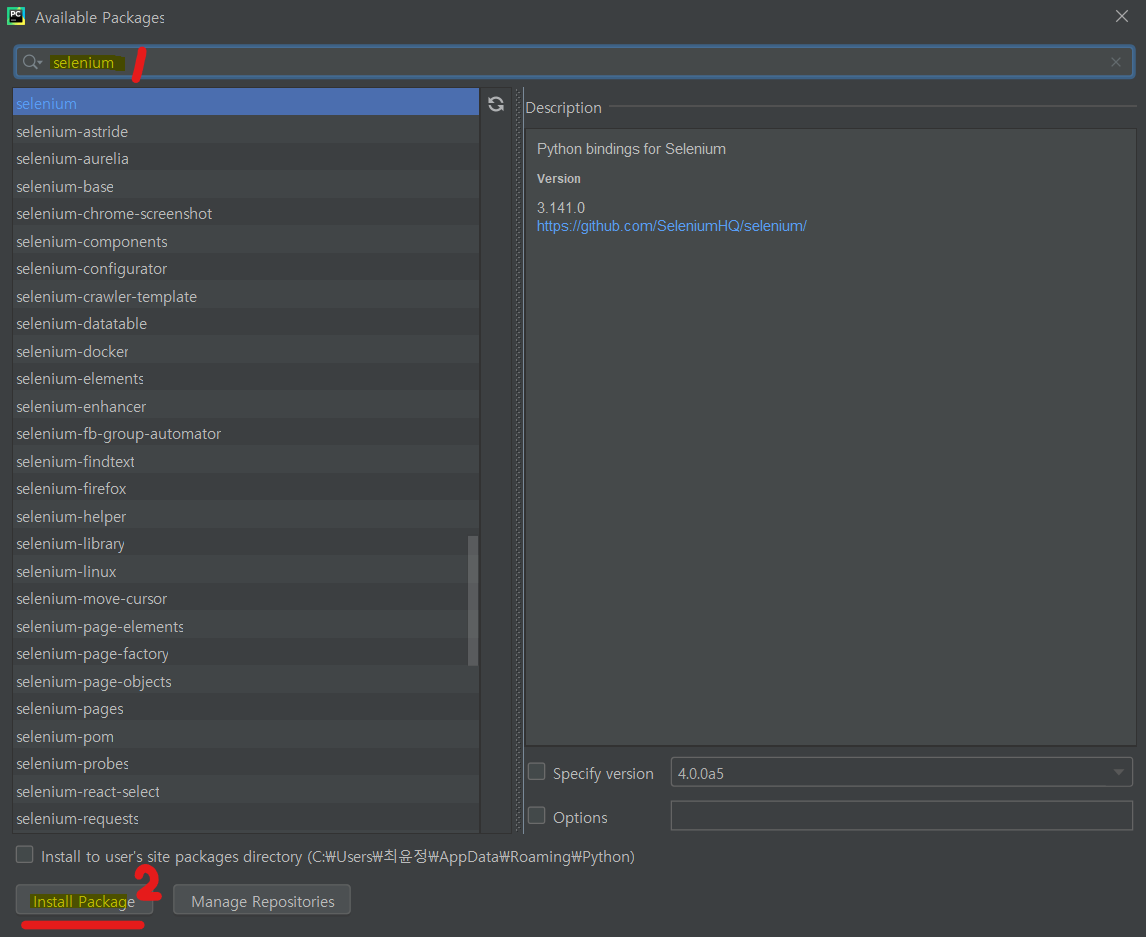
Task: Select selenium-docker package
Action: (246, 352)
